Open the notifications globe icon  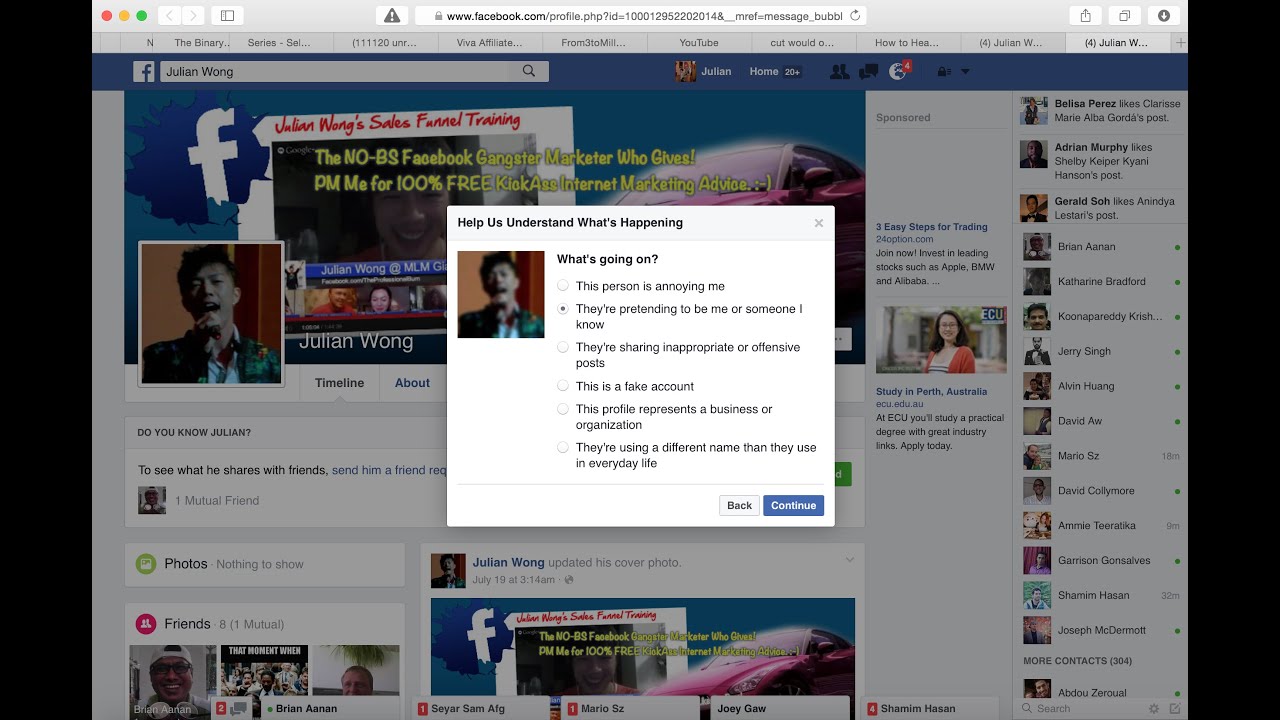click(897, 72)
